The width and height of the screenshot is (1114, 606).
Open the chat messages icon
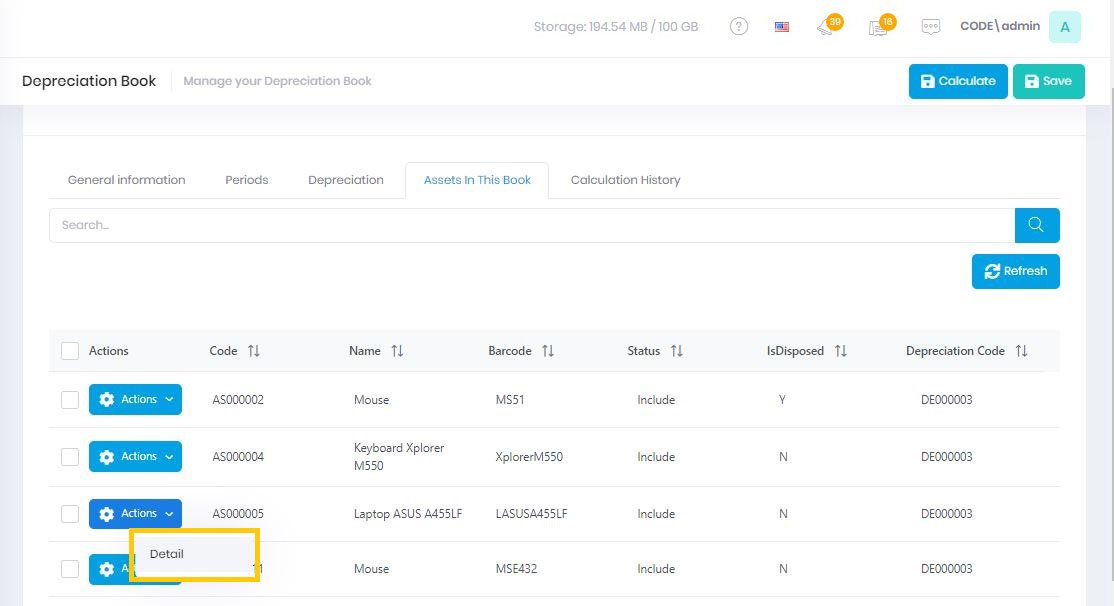931,27
